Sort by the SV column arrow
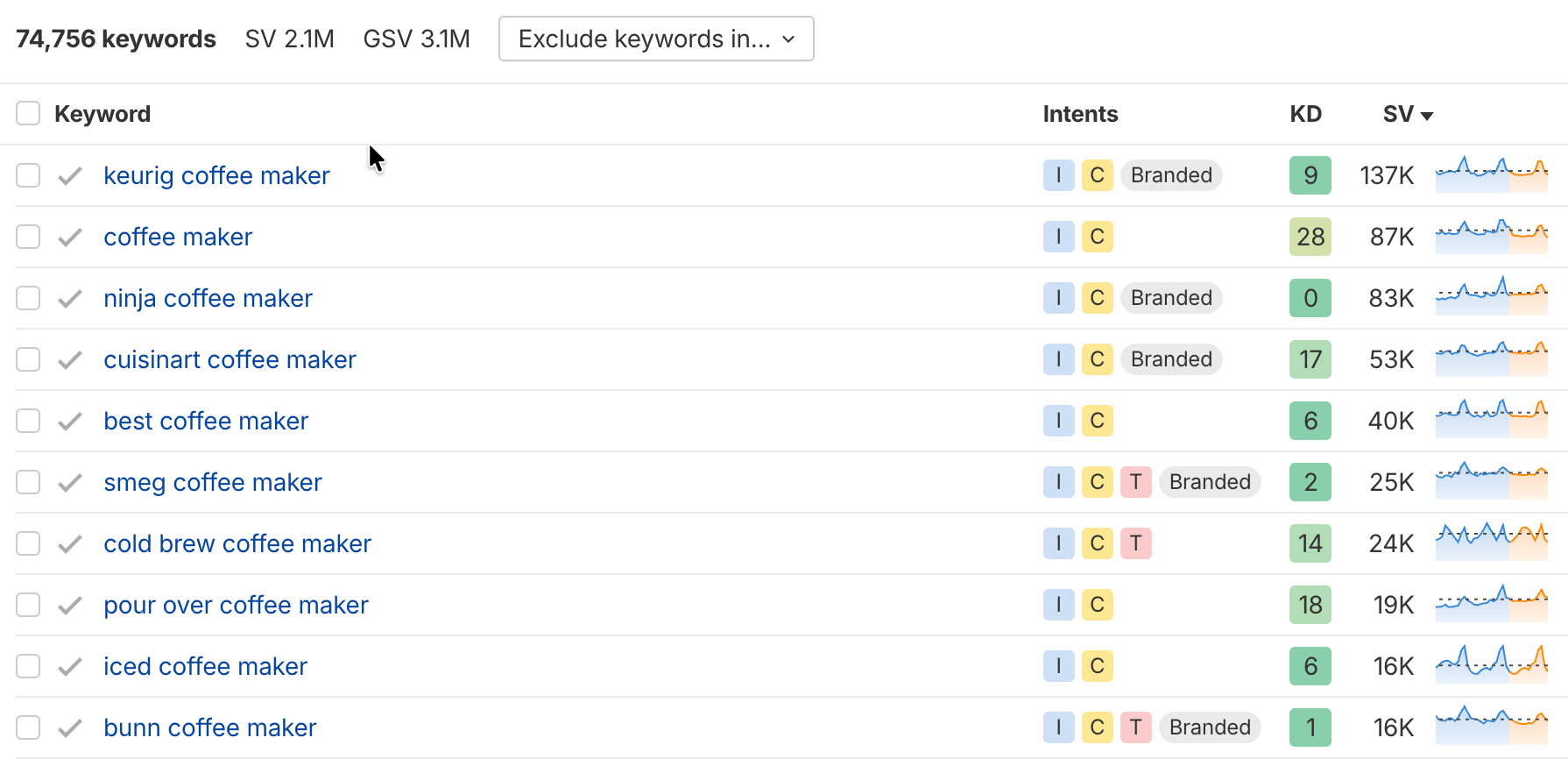This screenshot has height=759, width=1568. pyautogui.click(x=1426, y=116)
